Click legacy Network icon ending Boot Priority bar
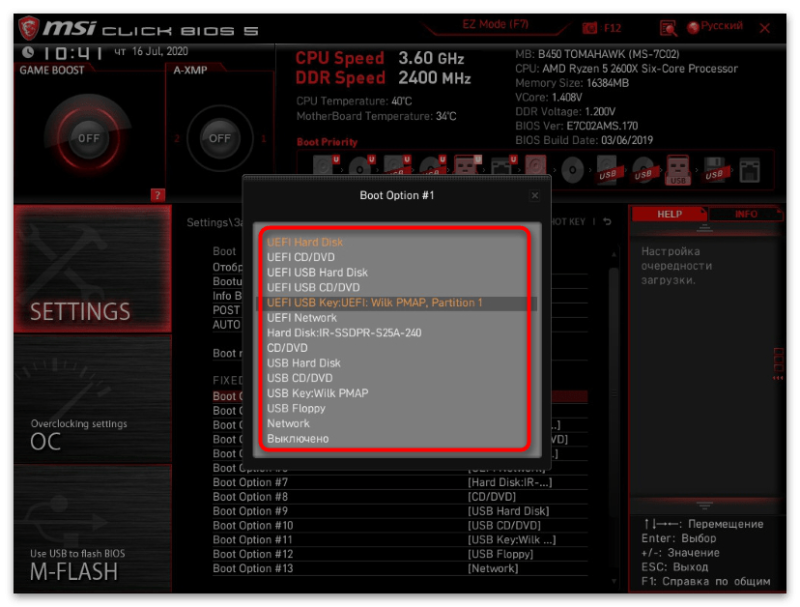The width and height of the screenshot is (800, 607). tap(749, 170)
